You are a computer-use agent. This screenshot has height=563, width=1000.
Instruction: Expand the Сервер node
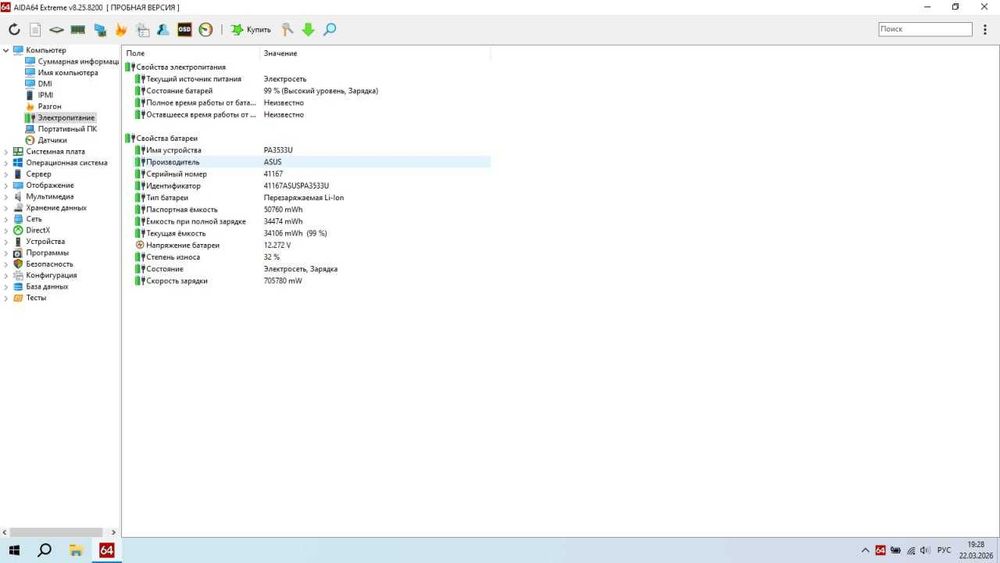(x=6, y=174)
